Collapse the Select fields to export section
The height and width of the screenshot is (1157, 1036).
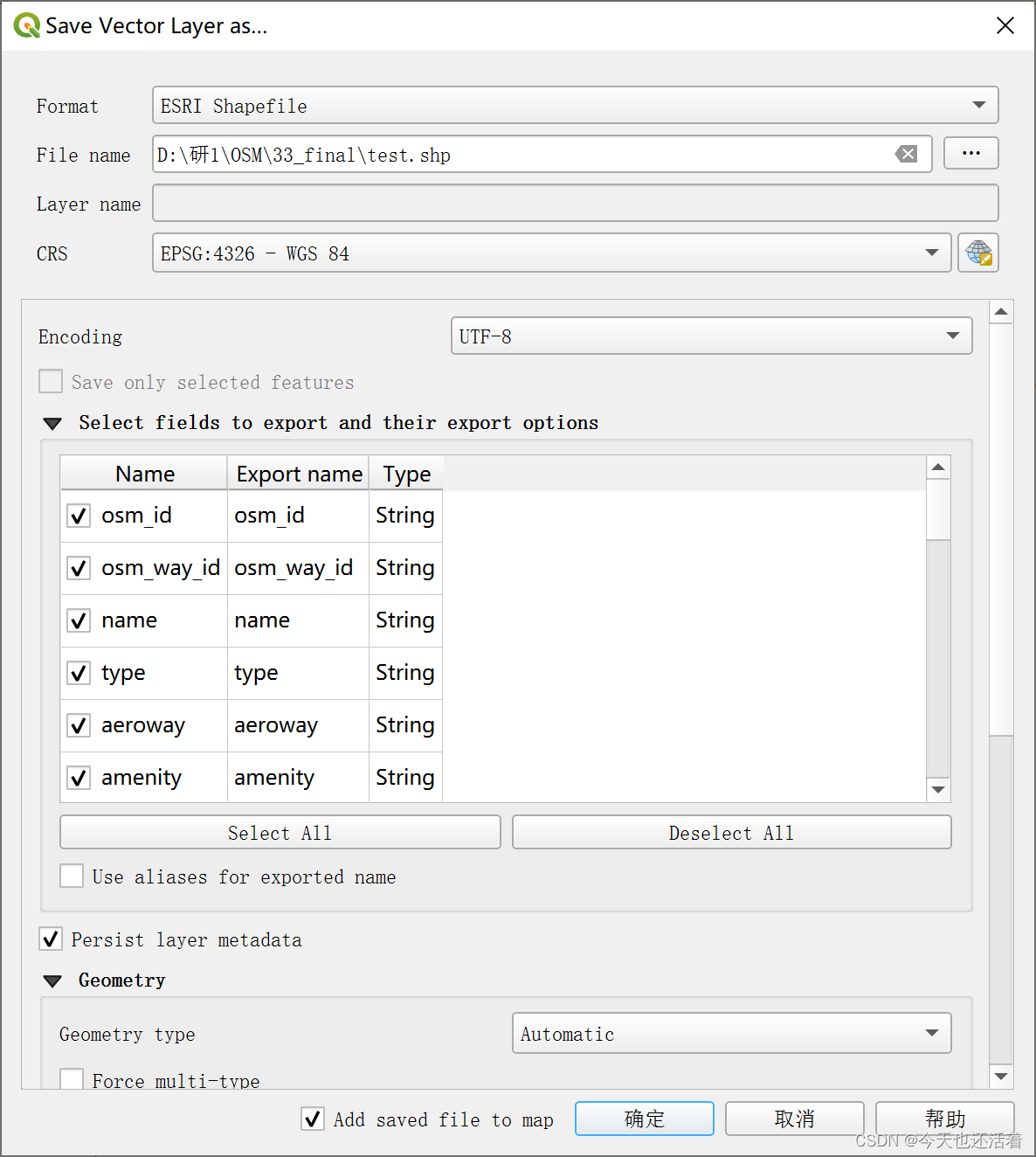(52, 423)
